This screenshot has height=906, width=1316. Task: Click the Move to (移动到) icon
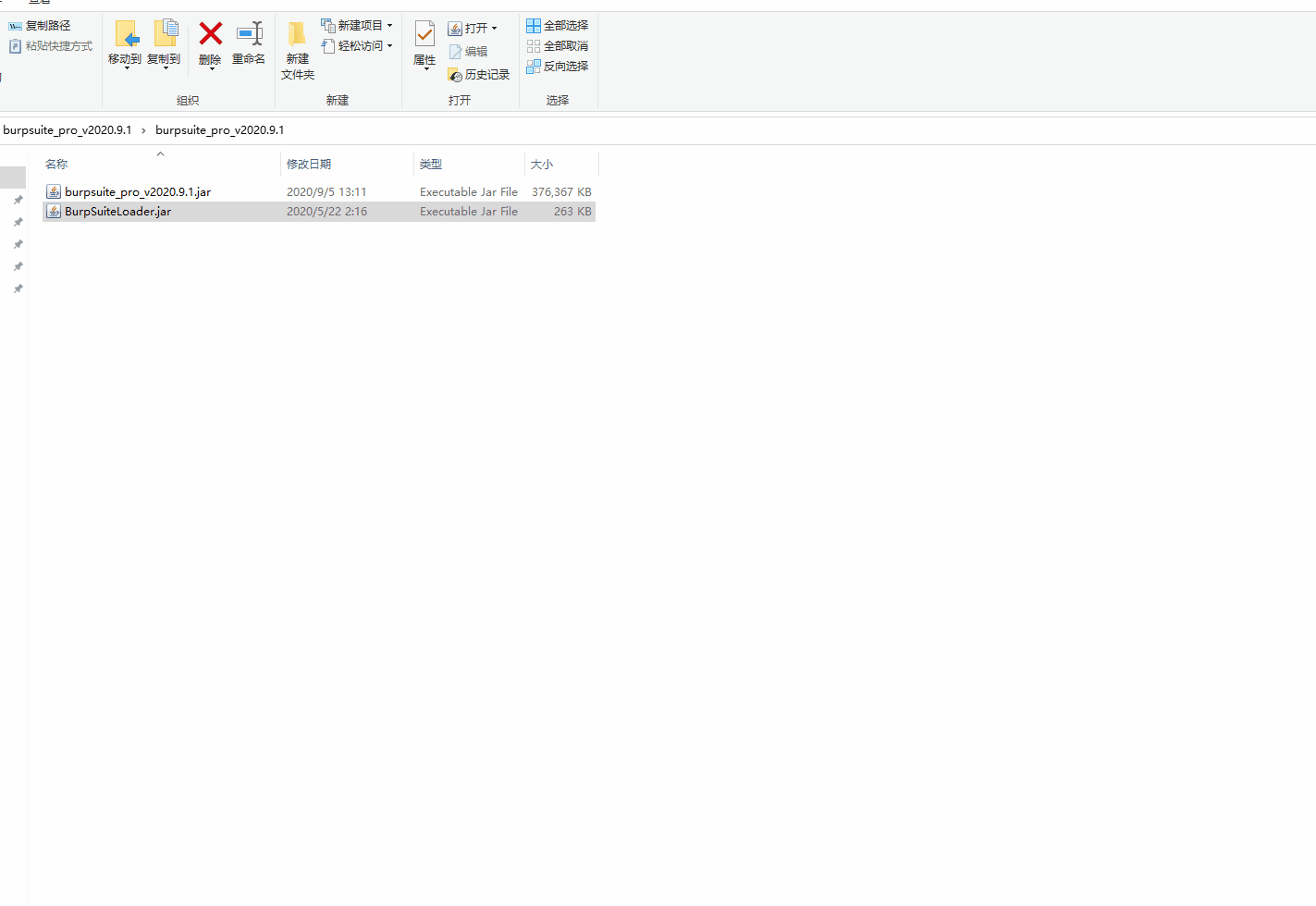click(126, 34)
